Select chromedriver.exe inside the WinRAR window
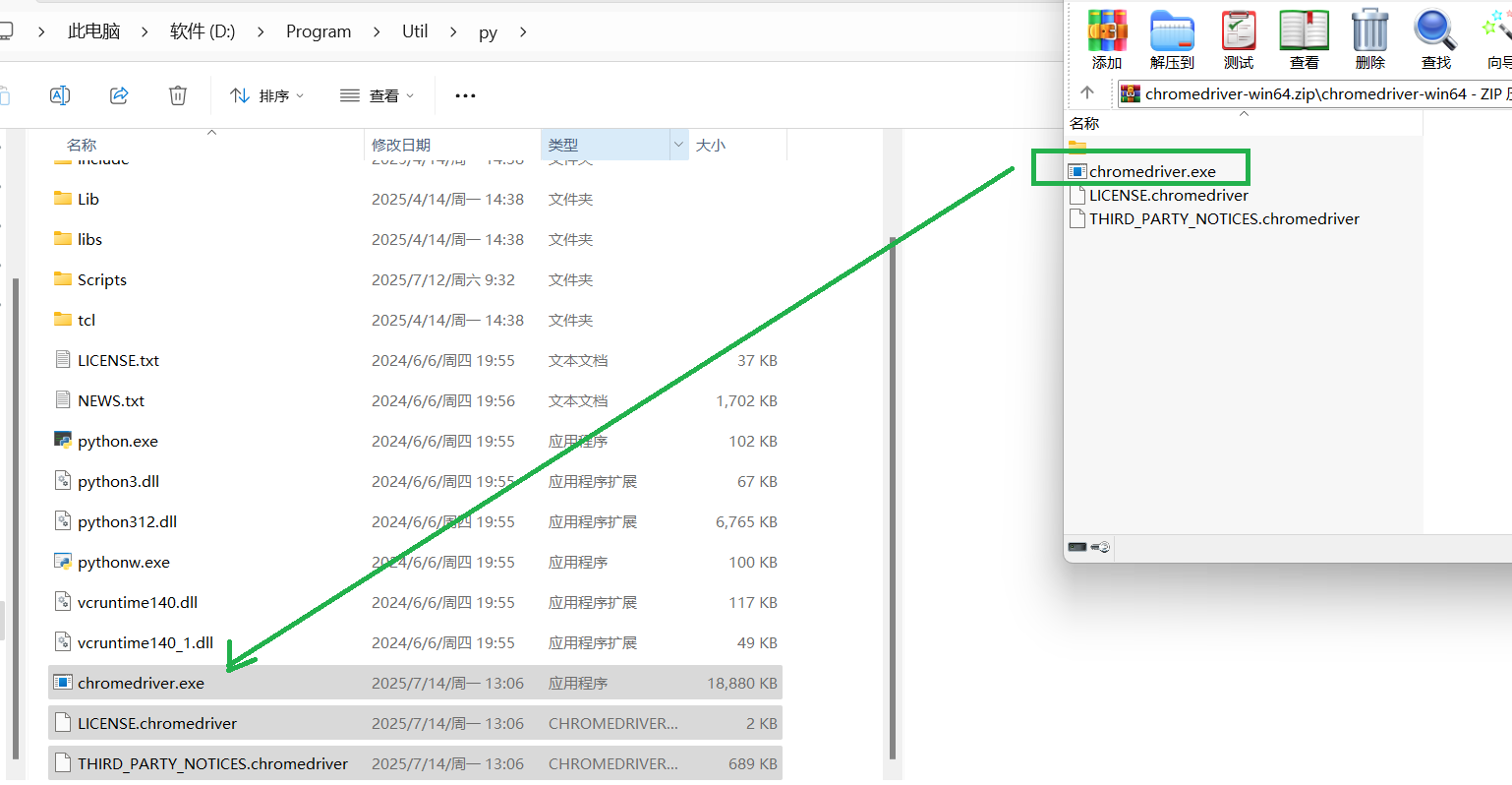 (1151, 170)
